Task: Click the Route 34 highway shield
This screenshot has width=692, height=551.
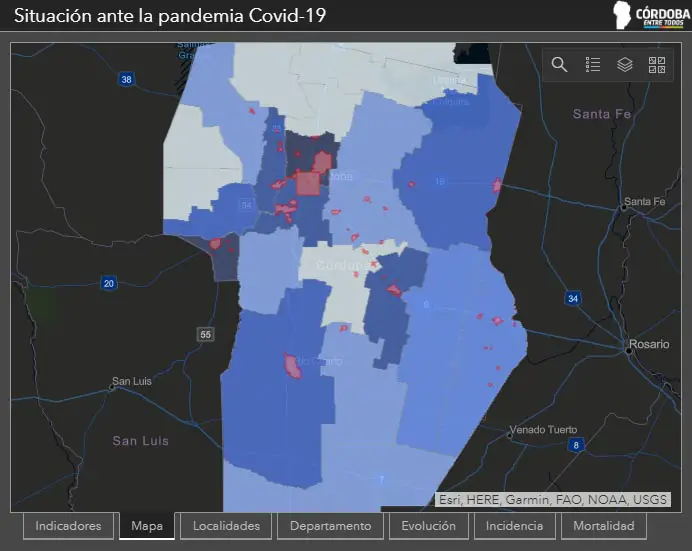Action: (x=573, y=298)
